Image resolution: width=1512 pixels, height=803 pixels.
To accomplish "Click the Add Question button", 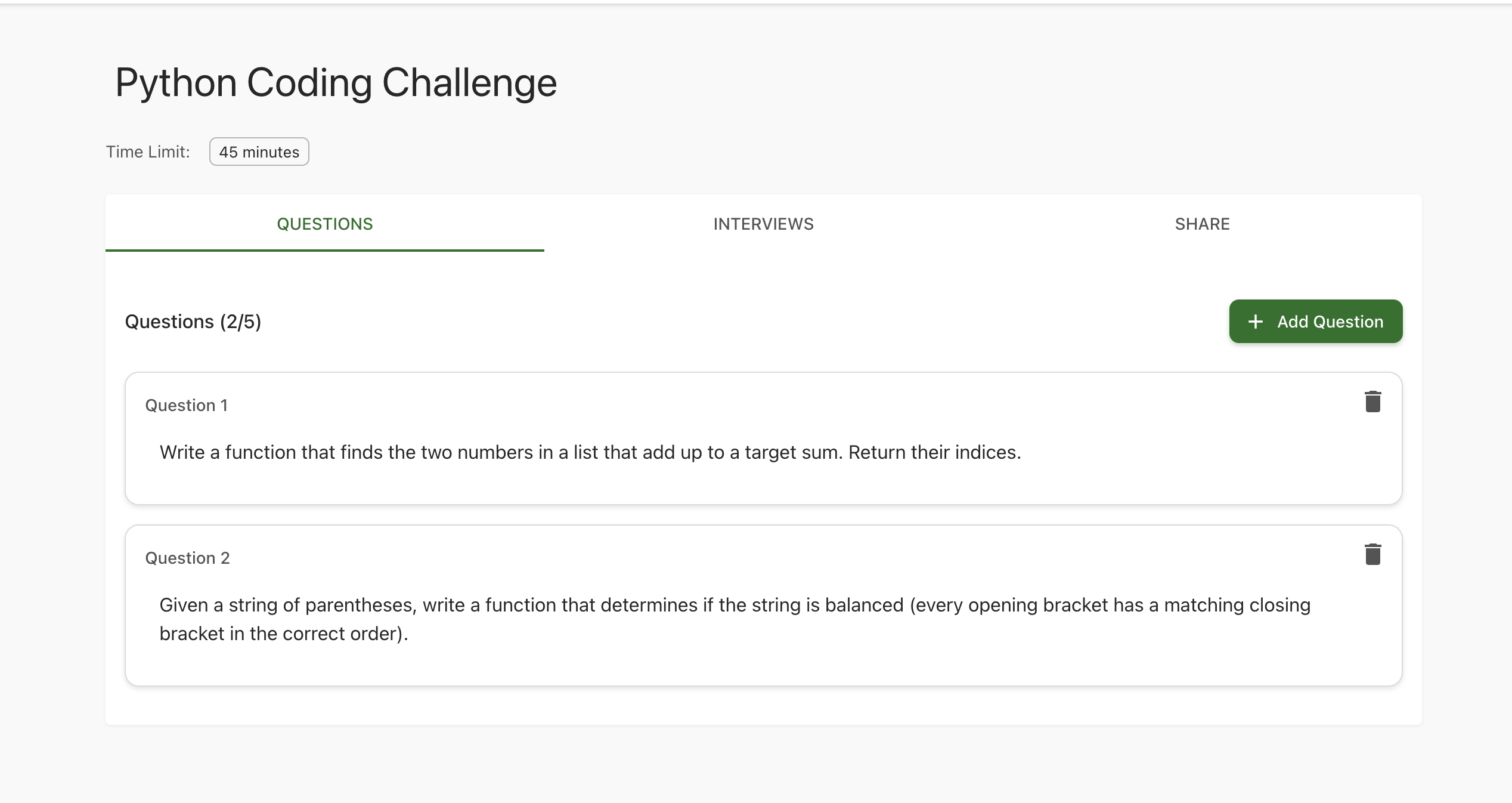I will pos(1316,322).
